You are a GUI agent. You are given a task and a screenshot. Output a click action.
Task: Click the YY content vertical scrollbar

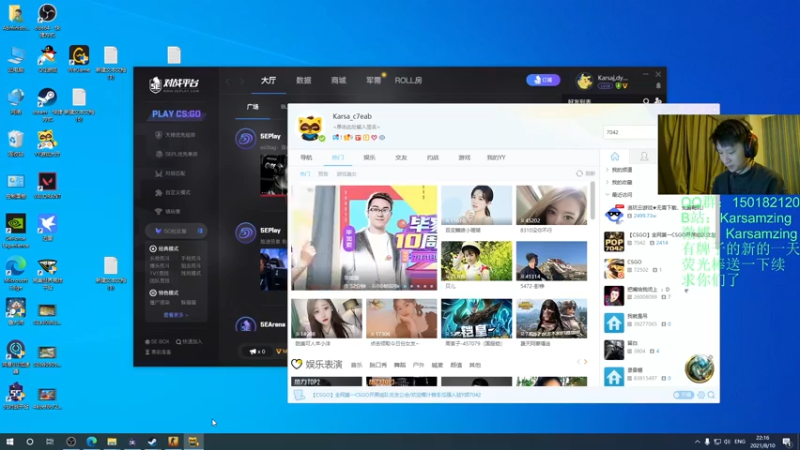pos(593,200)
